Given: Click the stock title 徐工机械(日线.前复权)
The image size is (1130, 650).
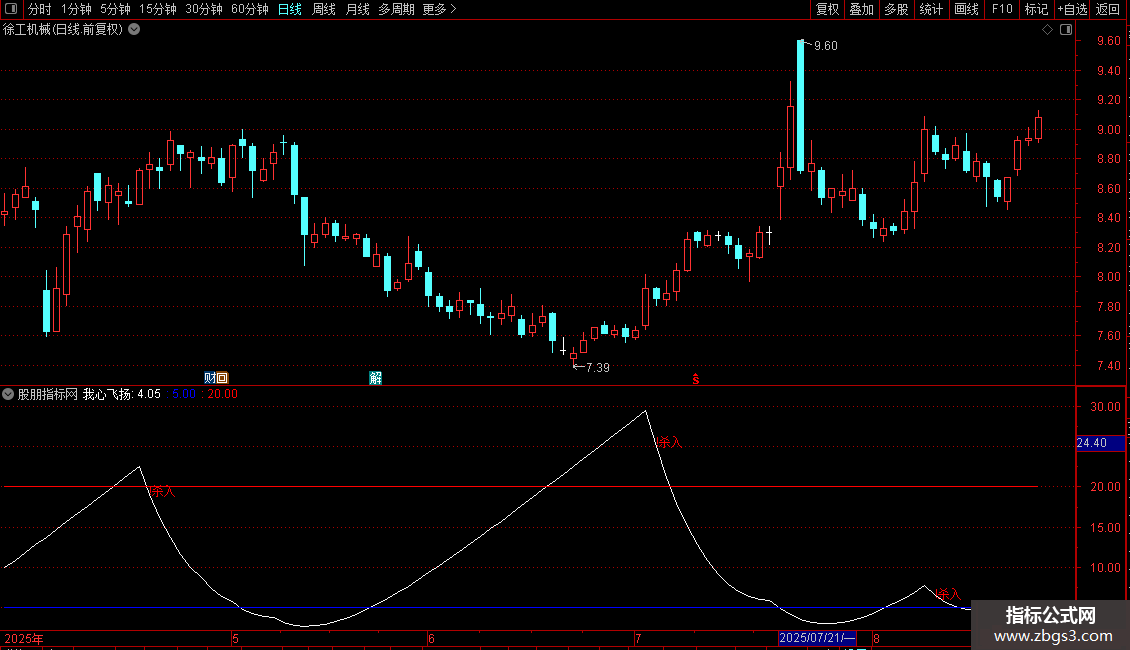Looking at the screenshot, I should click(x=63, y=30).
